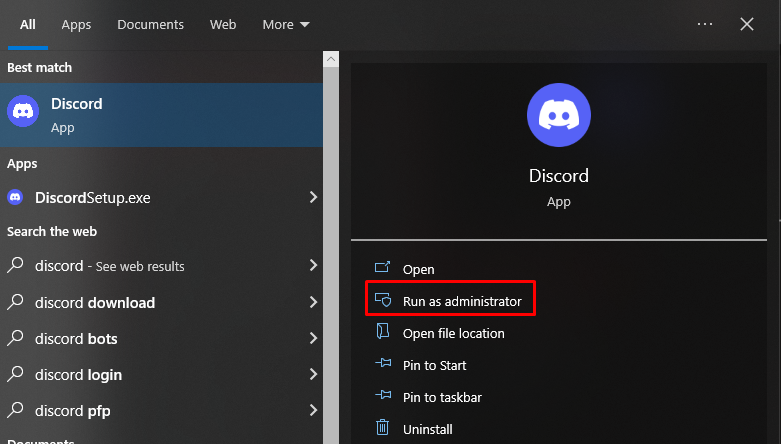
Task: Click the 'Best match' heading
Action: pyautogui.click(x=39, y=68)
